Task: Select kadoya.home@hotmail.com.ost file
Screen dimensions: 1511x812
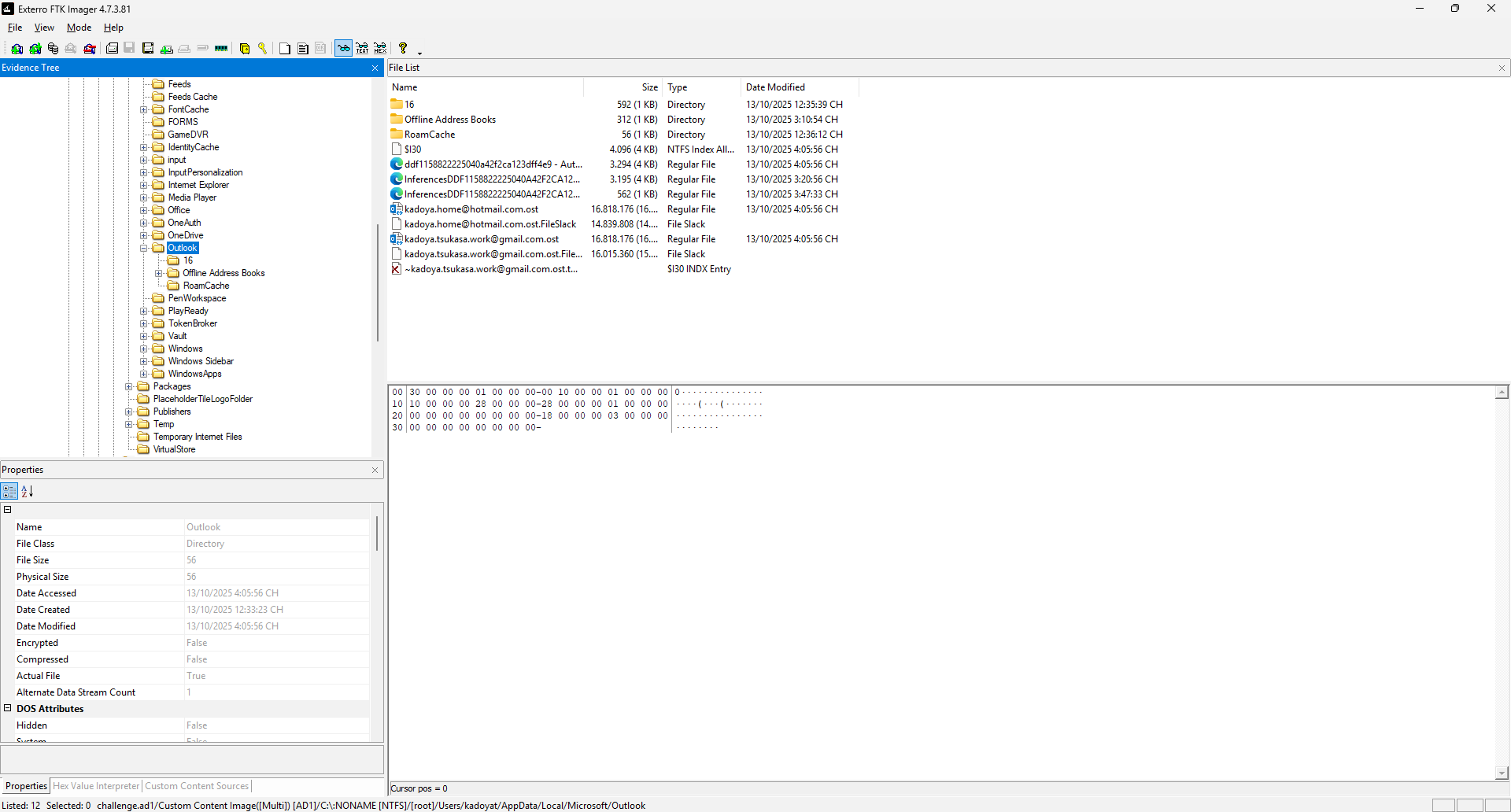Action: tap(471, 209)
